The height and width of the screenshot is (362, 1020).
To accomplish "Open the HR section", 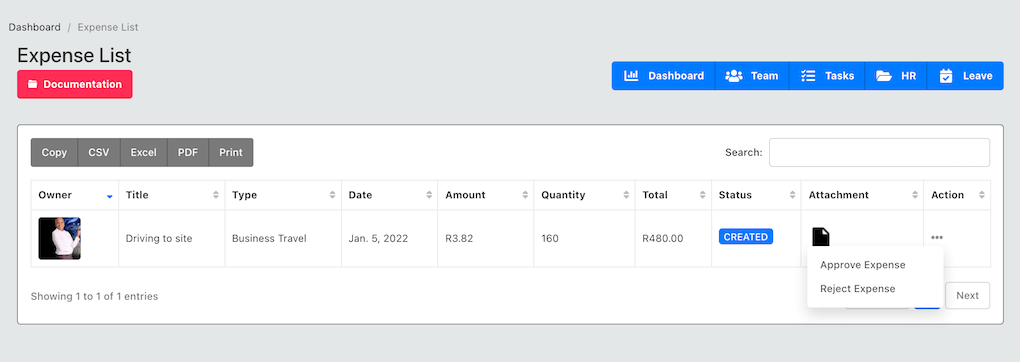I will click(x=896, y=76).
